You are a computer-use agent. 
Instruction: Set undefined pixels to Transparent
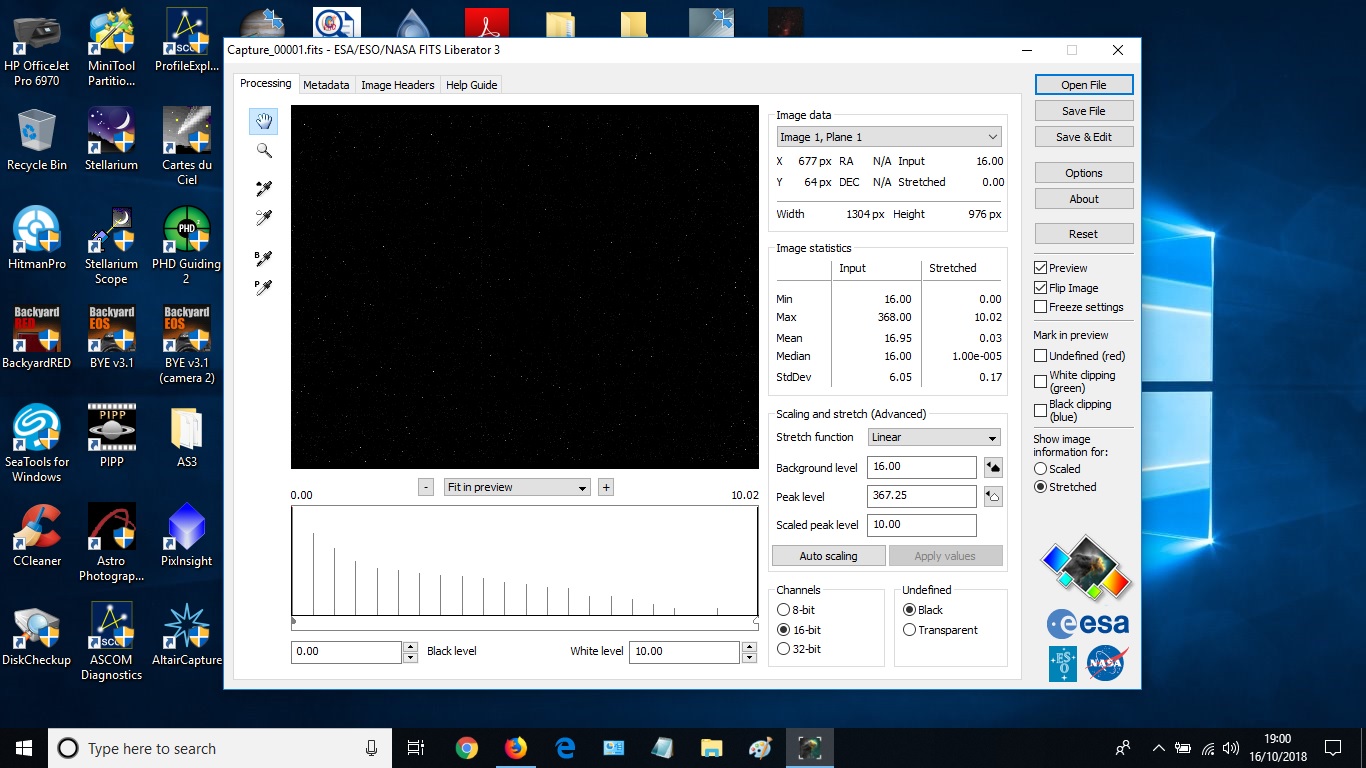tap(909, 630)
